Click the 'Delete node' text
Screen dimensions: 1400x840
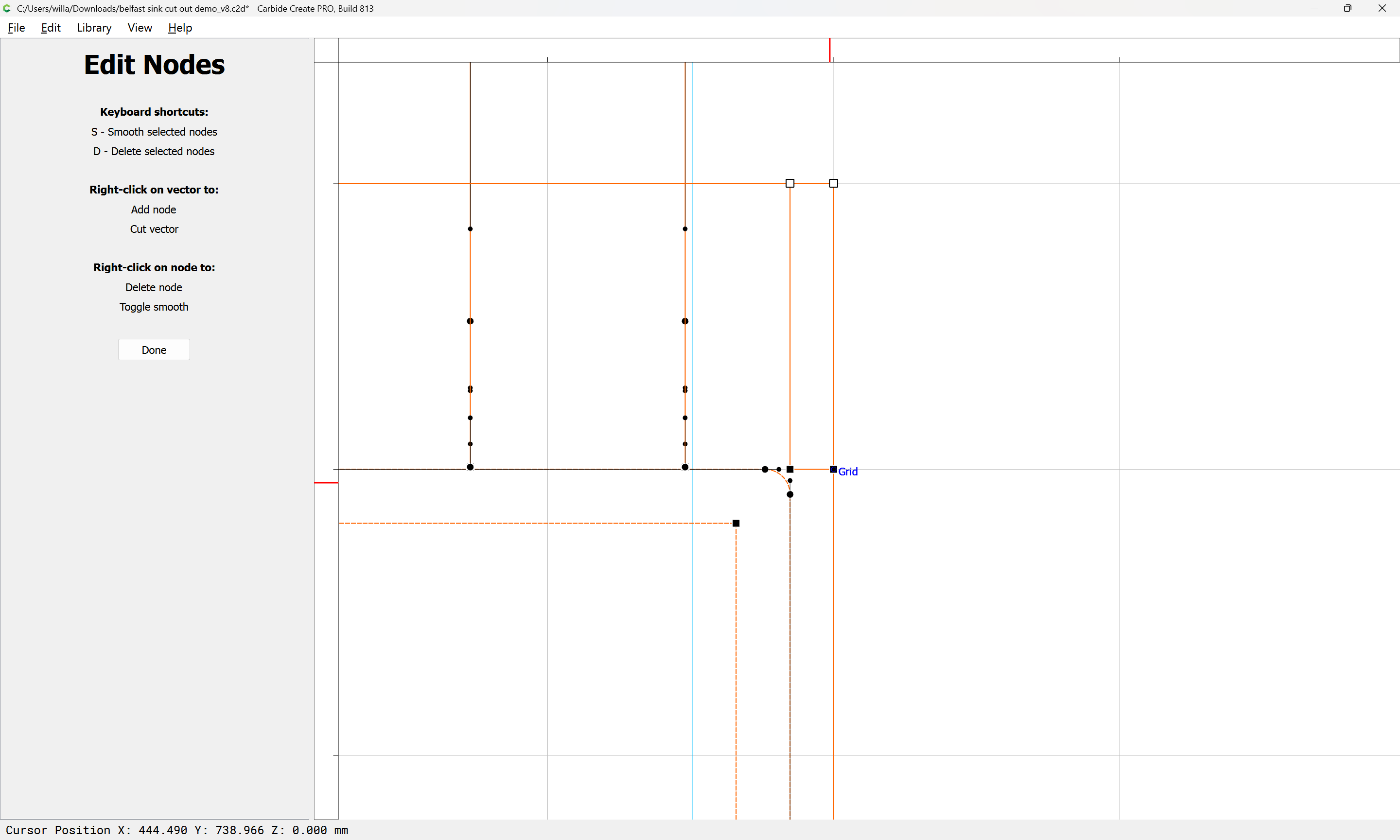pos(154,288)
